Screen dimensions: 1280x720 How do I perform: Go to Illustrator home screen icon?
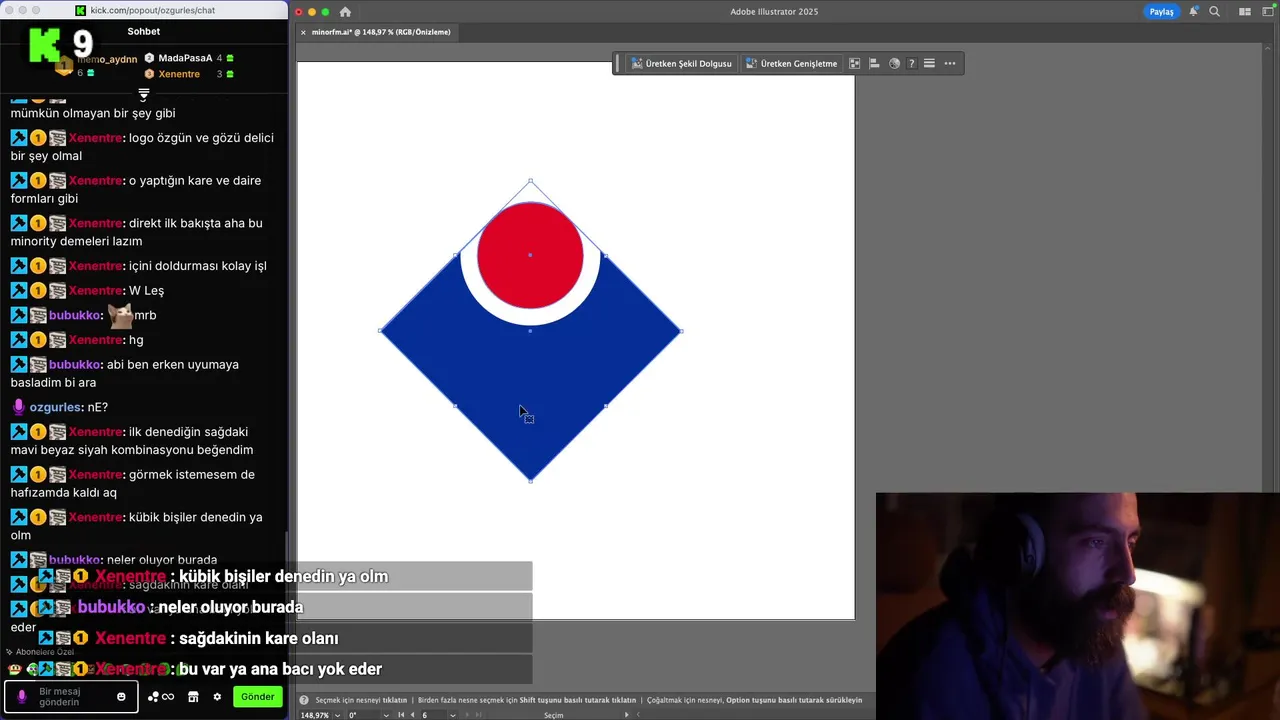(345, 12)
